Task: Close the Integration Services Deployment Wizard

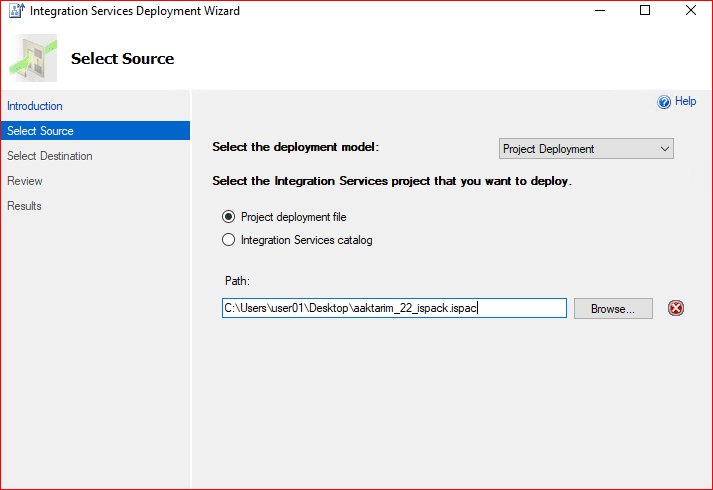Action: (x=690, y=11)
